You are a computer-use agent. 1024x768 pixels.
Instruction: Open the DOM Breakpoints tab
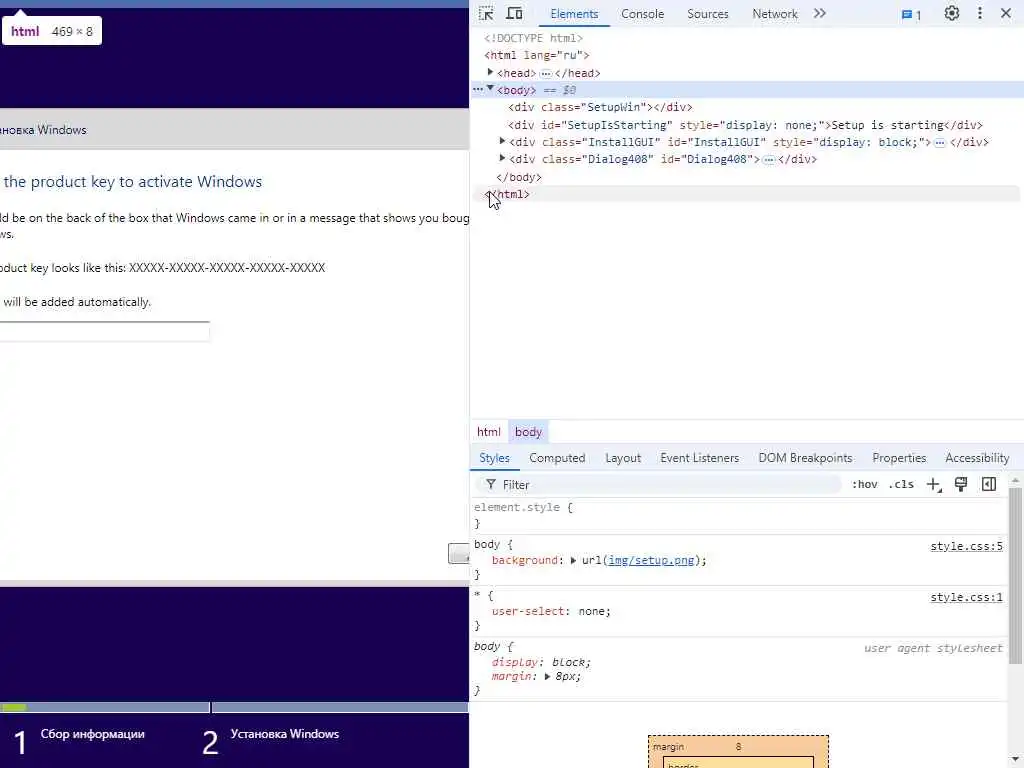pyautogui.click(x=805, y=458)
